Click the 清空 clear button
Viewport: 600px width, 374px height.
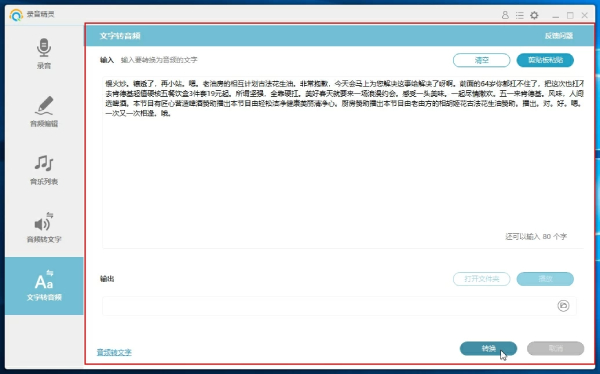[481, 60]
